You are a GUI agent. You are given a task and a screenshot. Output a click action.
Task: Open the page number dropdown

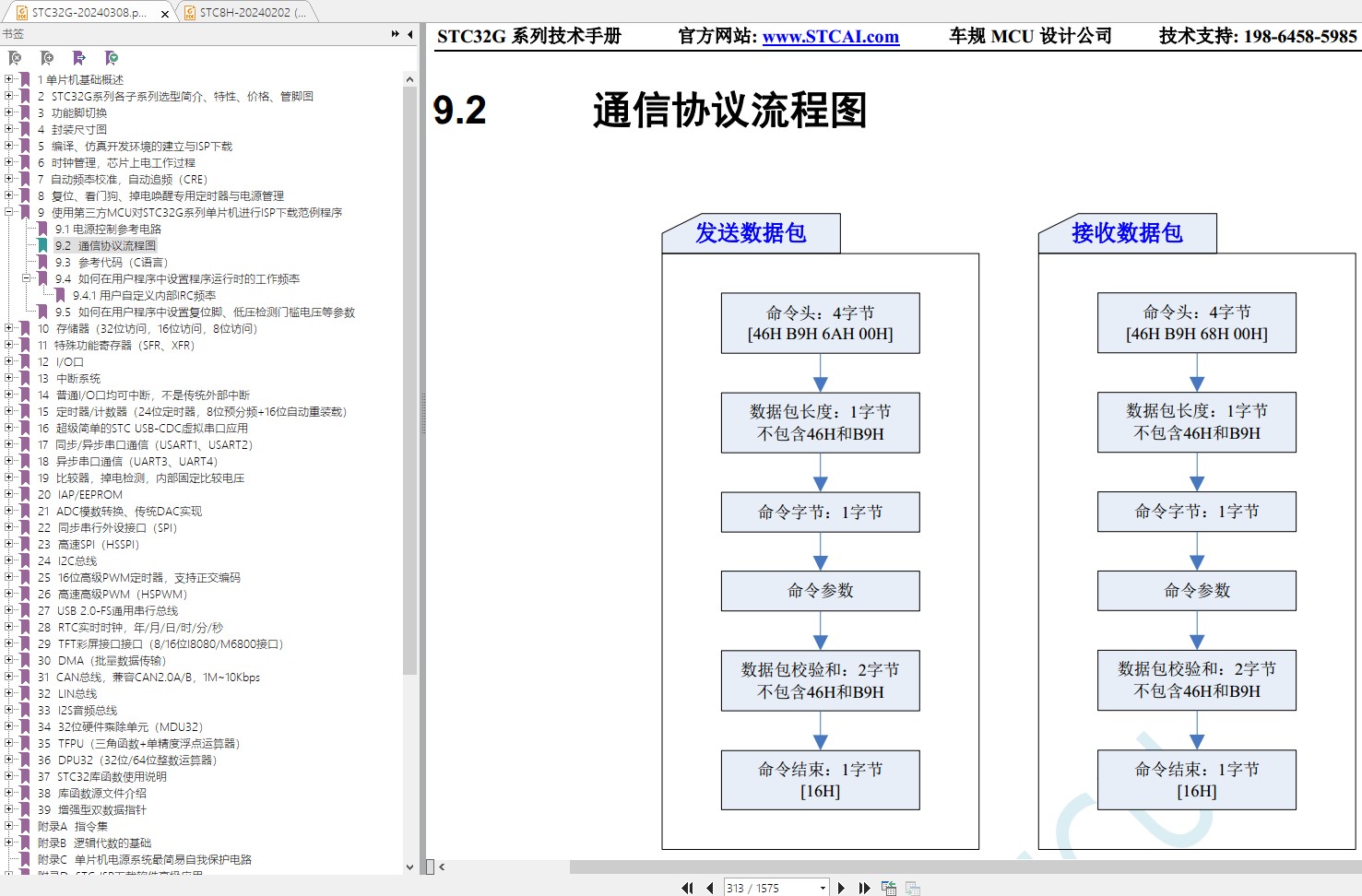(x=823, y=888)
